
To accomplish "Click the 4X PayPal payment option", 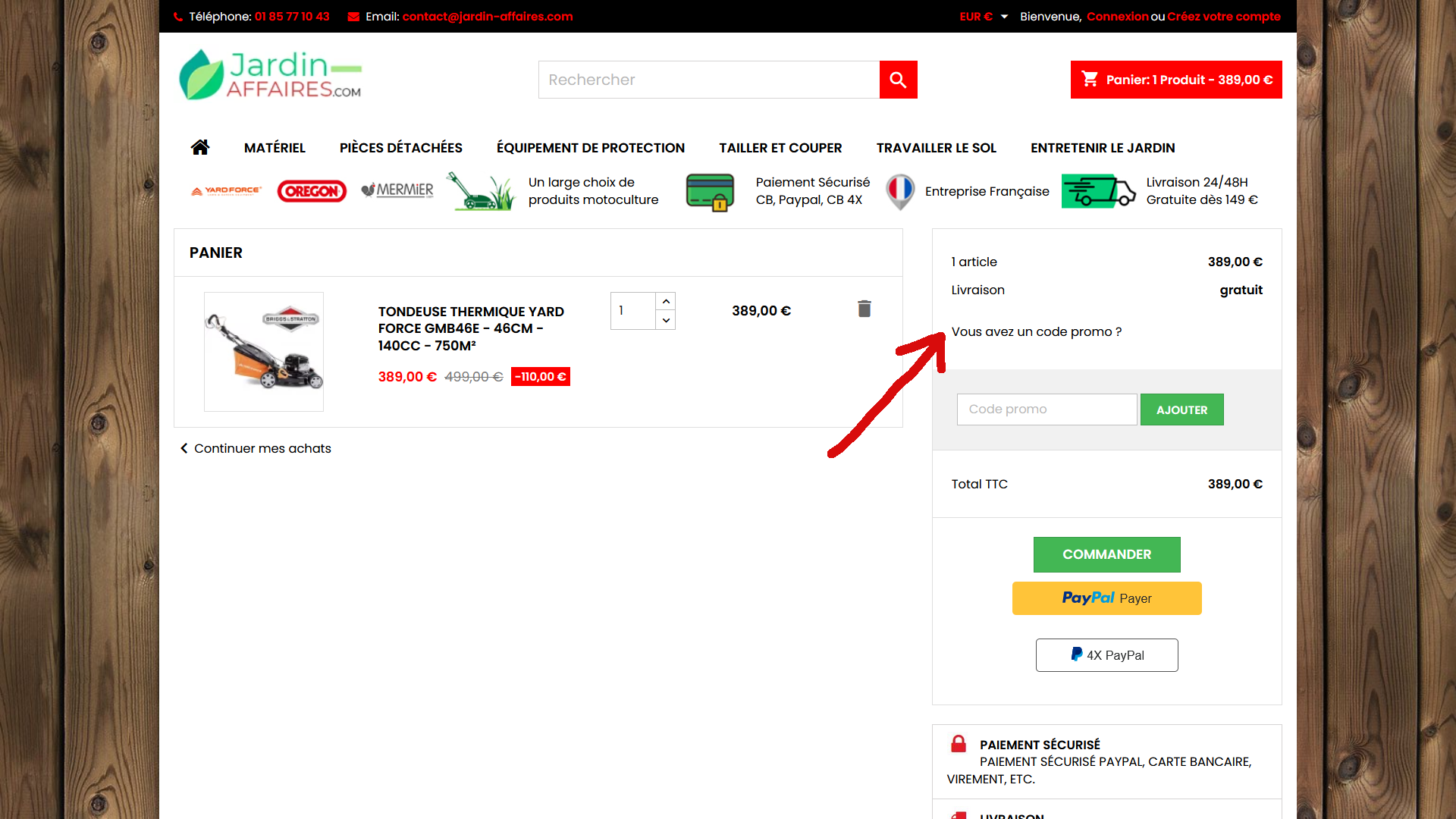I will 1107,655.
